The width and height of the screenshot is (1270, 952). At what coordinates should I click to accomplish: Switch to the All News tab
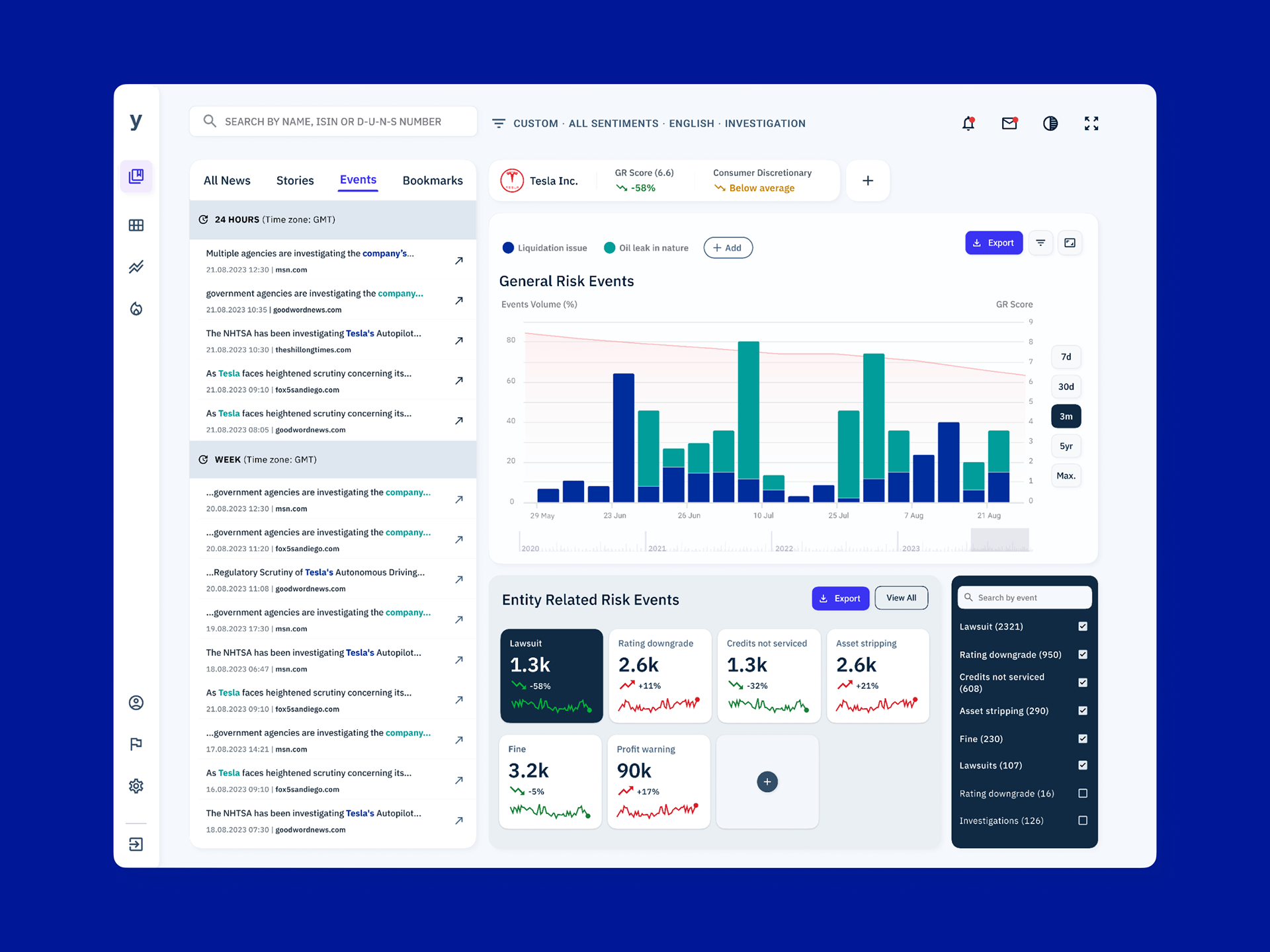pyautogui.click(x=227, y=180)
